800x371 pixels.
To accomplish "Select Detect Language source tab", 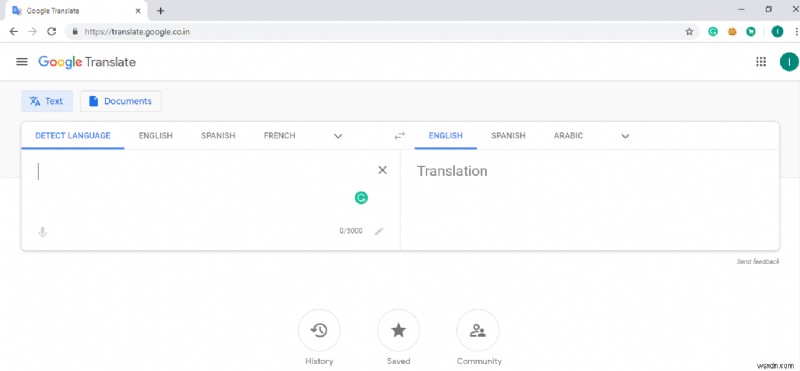I will (73, 136).
